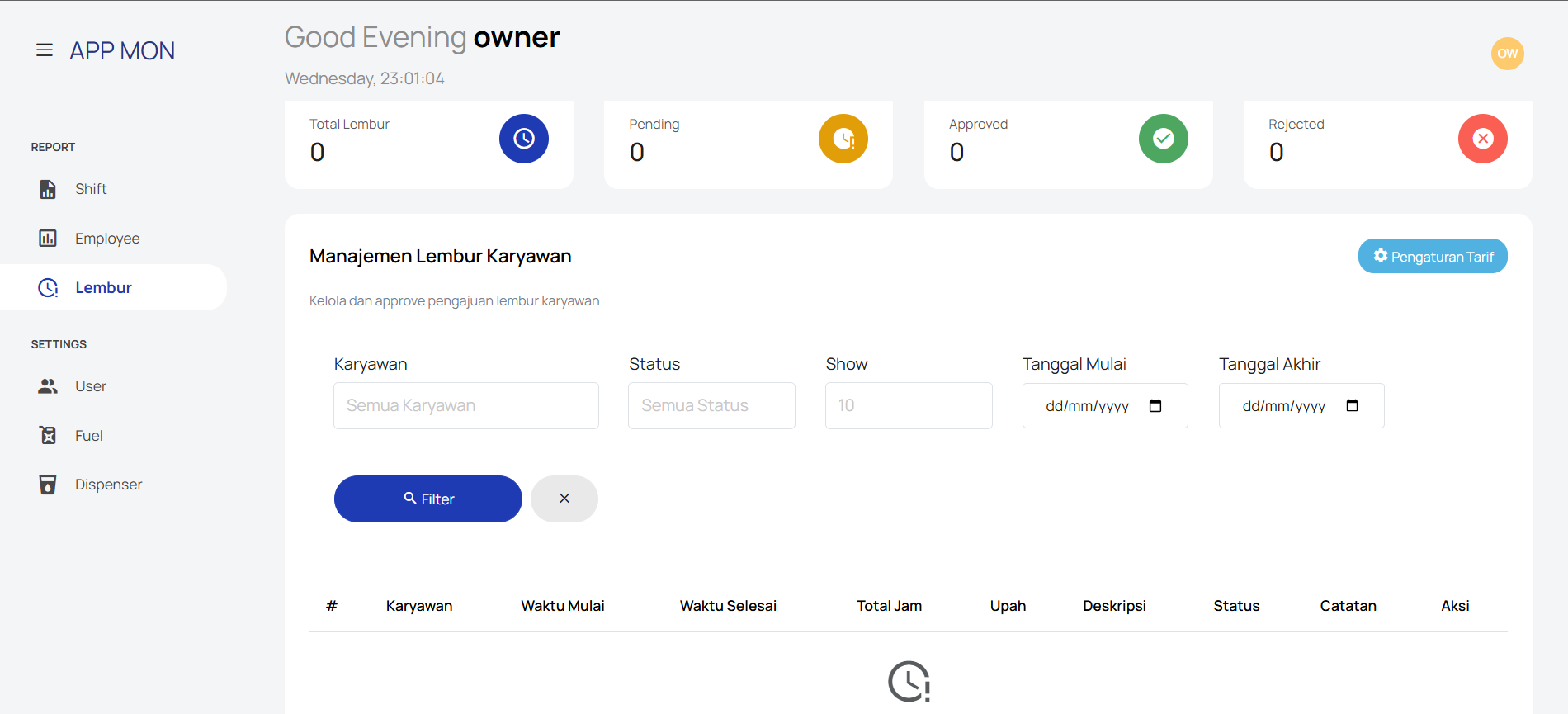
Task: Open calendar picker for Tanggal Akhir
Action: pyautogui.click(x=1352, y=406)
